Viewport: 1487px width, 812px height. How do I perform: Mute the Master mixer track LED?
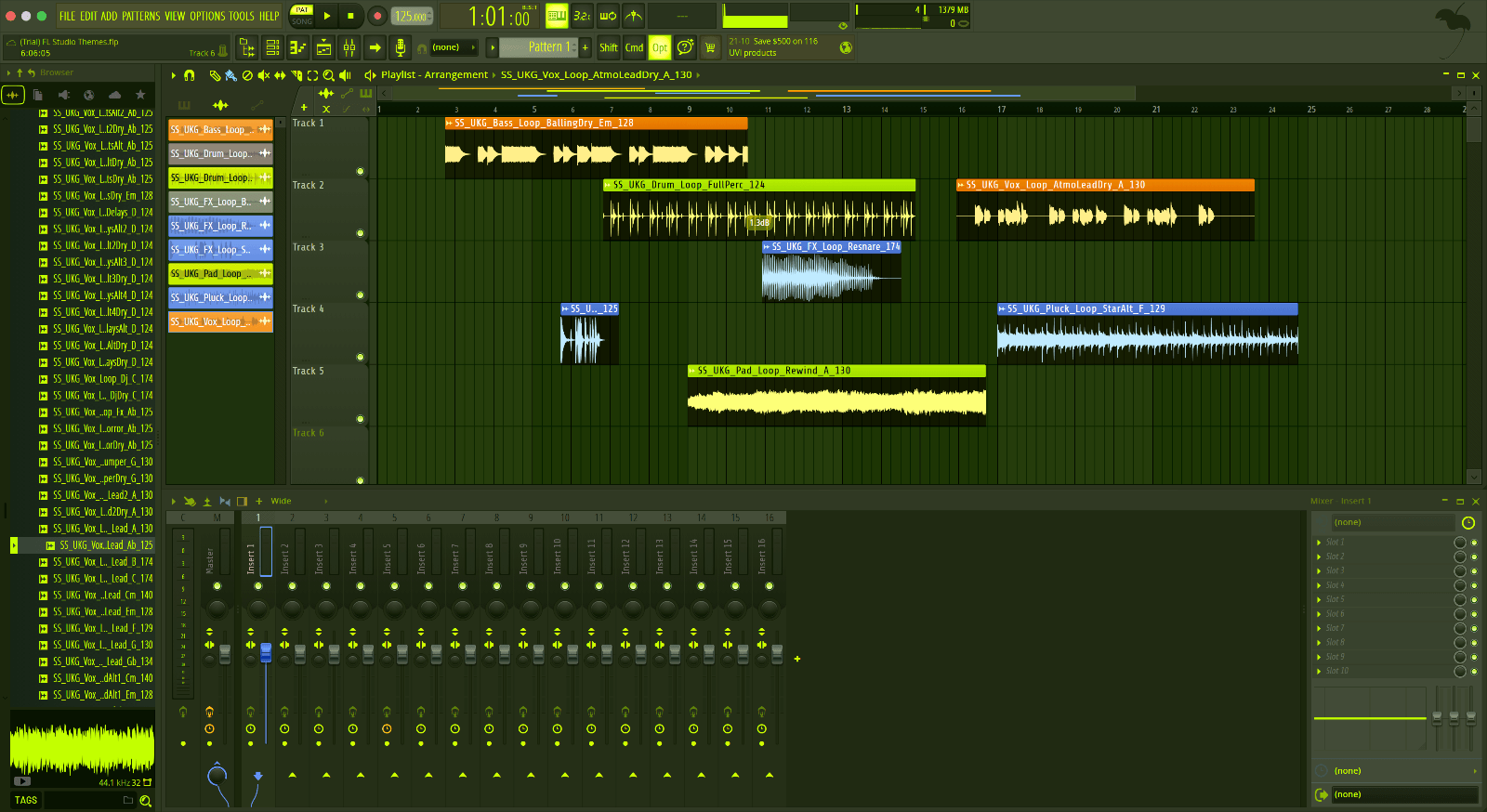point(217,585)
